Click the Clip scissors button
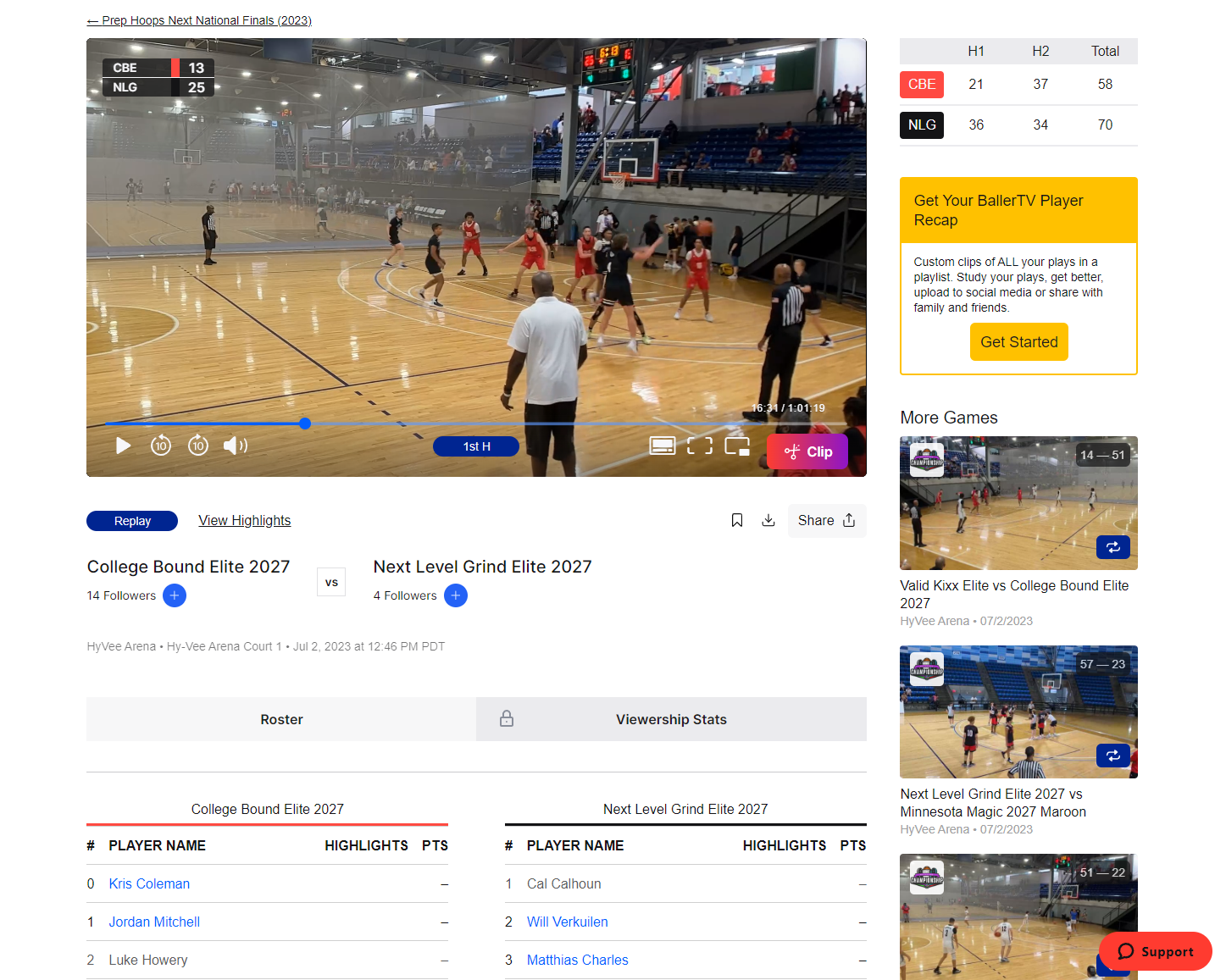The height and width of the screenshot is (980, 1226). [x=808, y=452]
